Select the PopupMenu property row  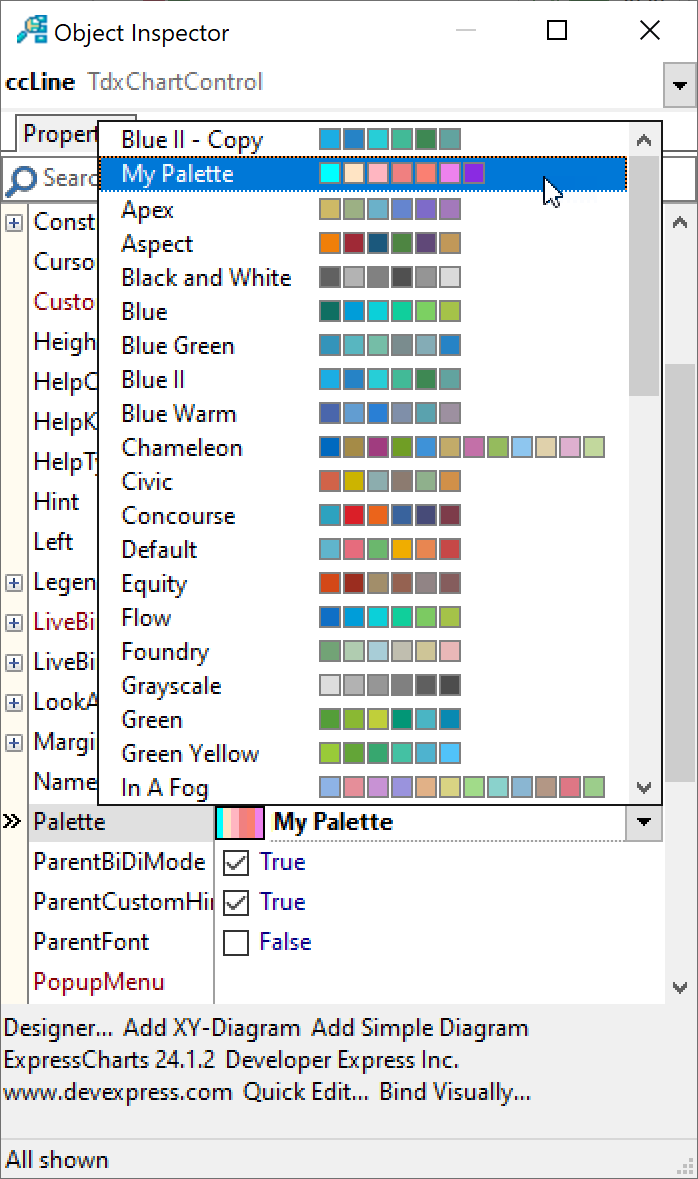point(98,982)
